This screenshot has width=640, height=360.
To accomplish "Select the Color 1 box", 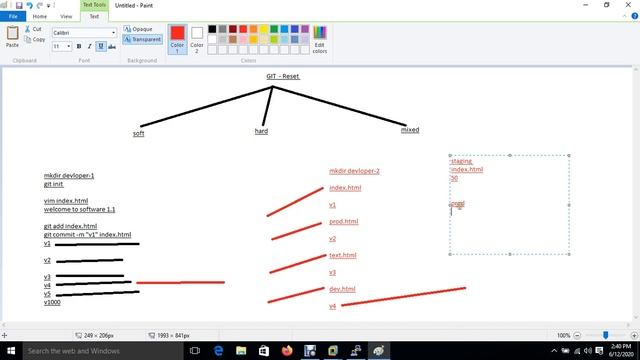I will click(177, 39).
